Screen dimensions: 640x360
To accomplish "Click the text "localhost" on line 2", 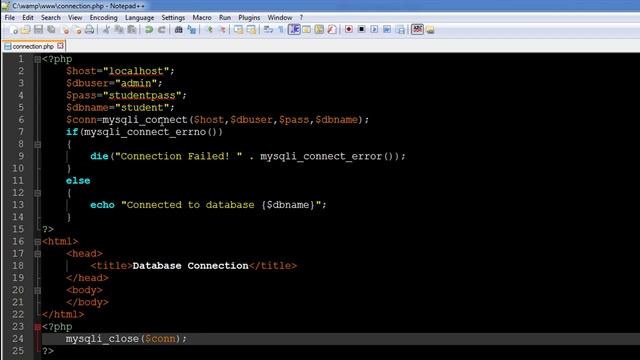I will point(136,71).
